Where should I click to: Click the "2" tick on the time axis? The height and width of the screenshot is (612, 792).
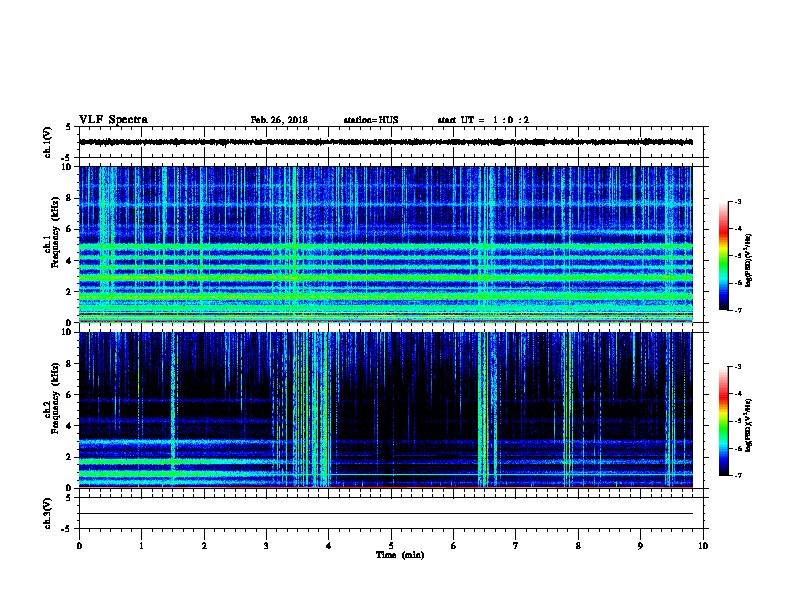pyautogui.click(x=204, y=545)
